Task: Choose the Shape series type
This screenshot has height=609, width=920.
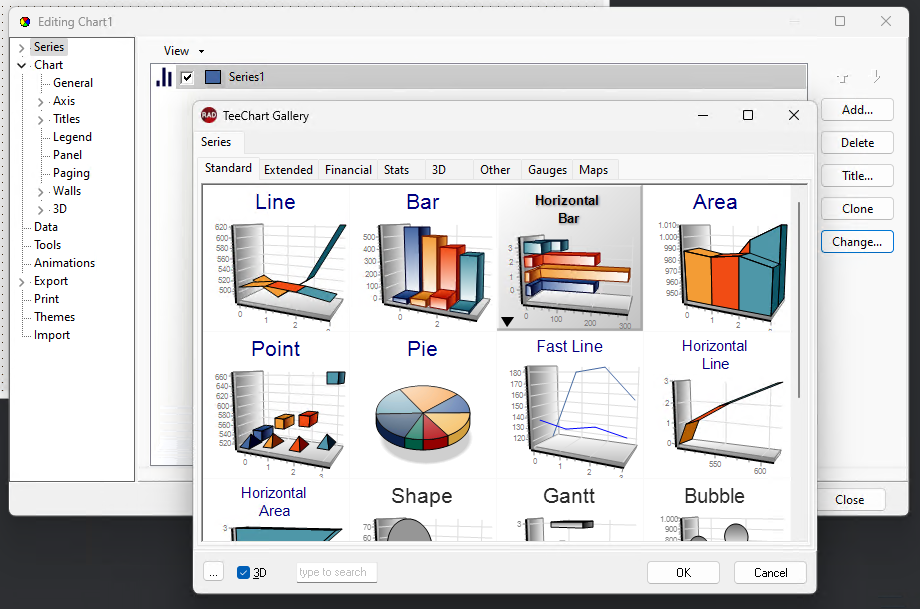Action: 423,510
